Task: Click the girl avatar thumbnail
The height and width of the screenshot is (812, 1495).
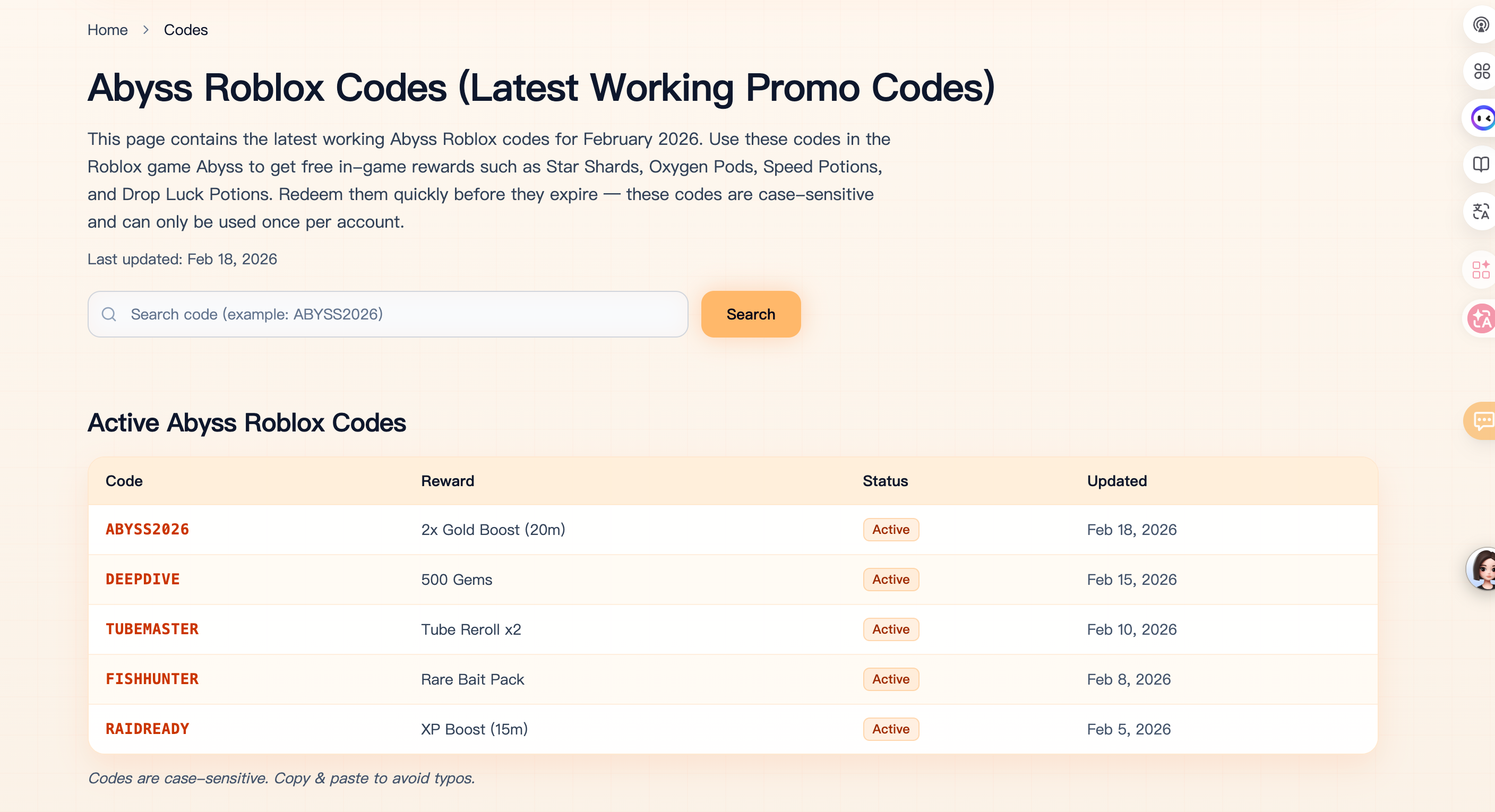Action: pyautogui.click(x=1483, y=568)
